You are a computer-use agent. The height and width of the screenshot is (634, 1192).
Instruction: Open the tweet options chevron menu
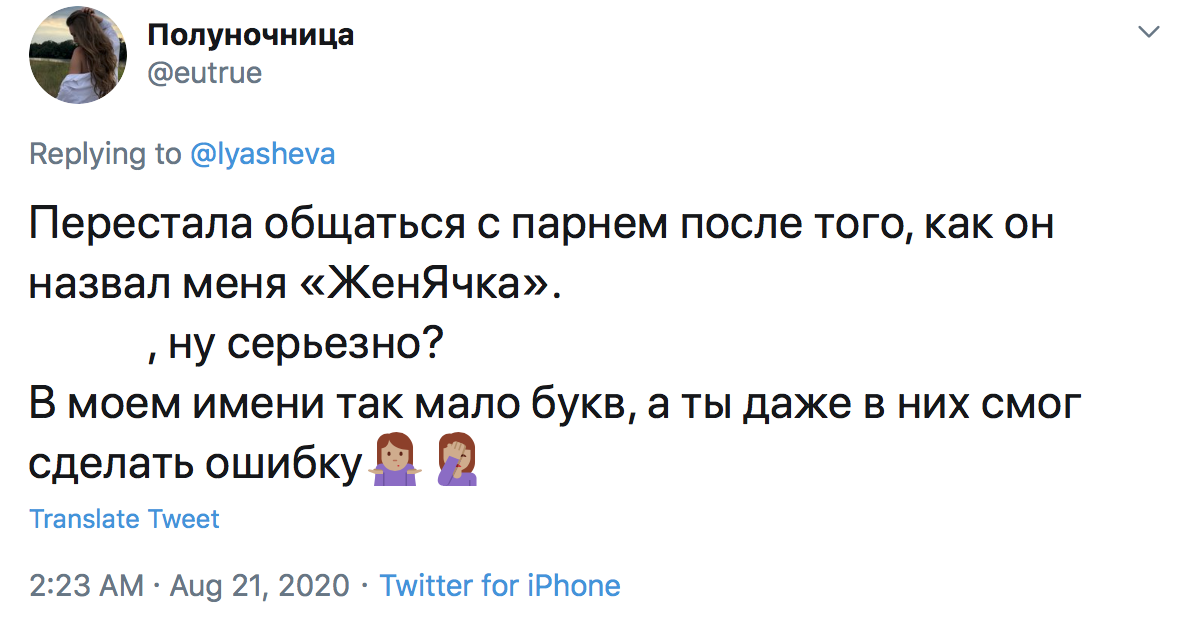click(1150, 32)
